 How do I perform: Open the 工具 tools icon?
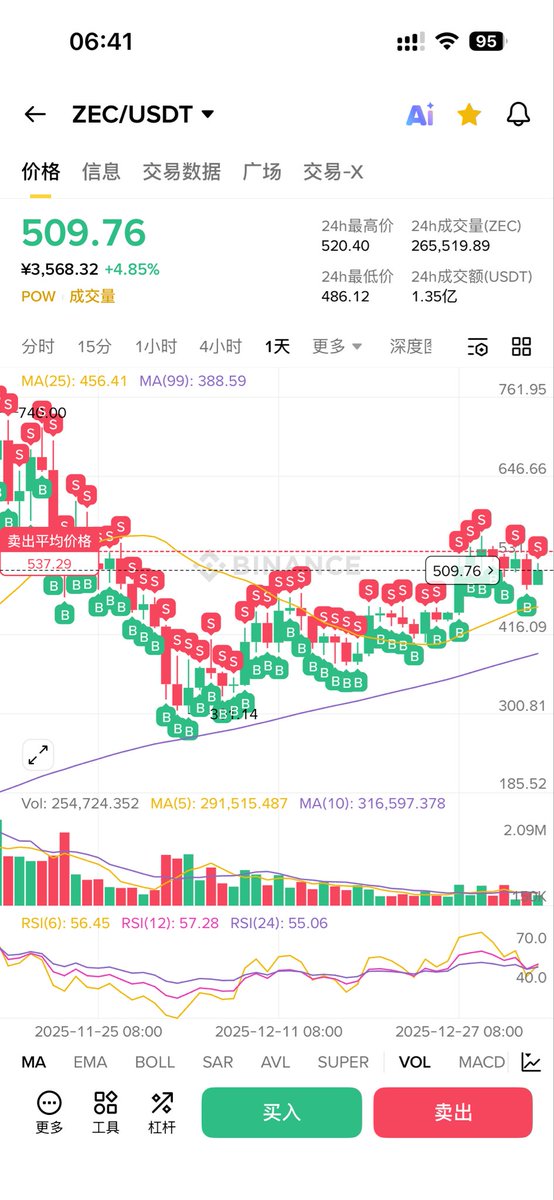(x=106, y=1112)
